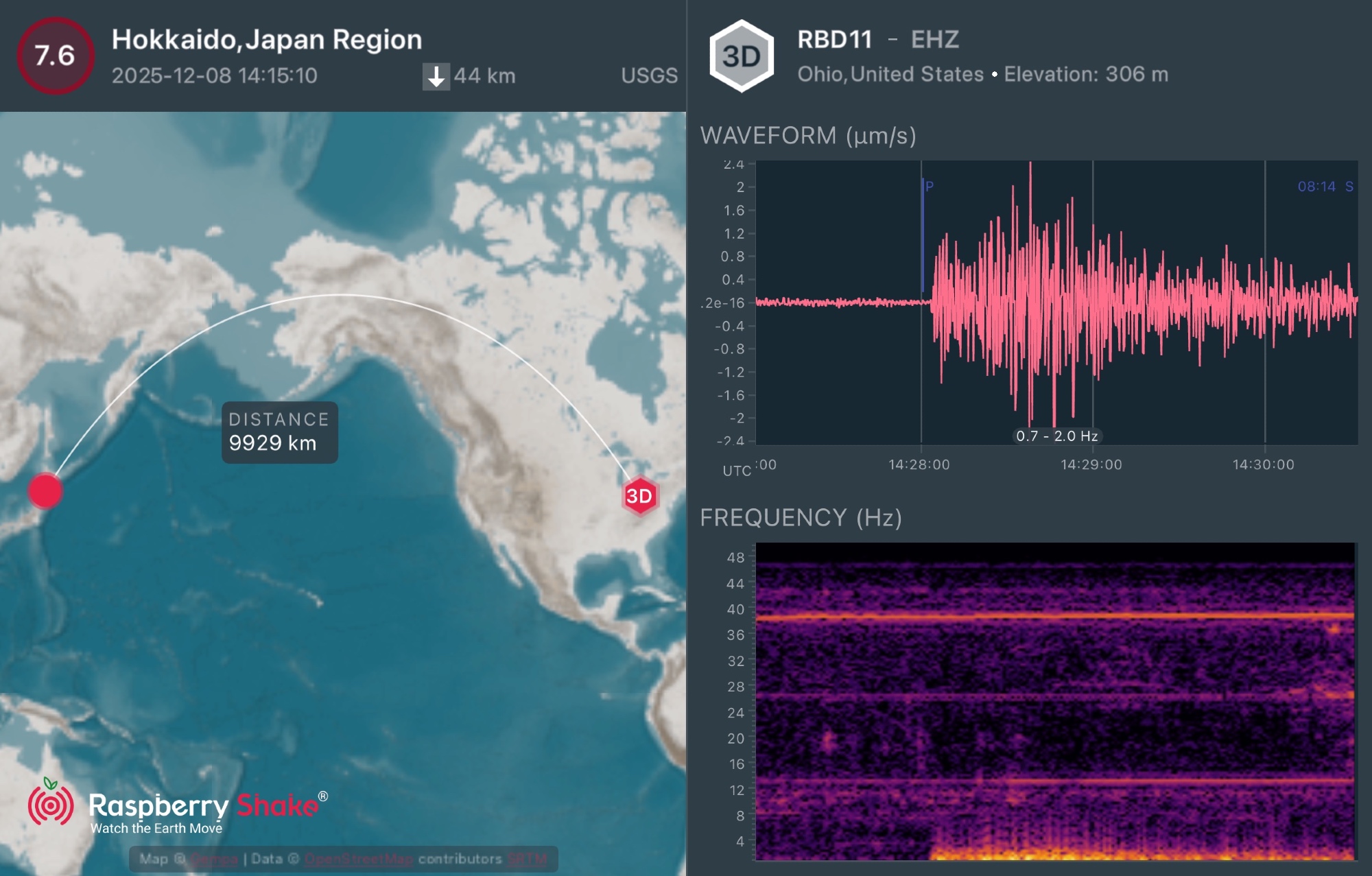Click the Raspberry Shake logo icon

[x=51, y=804]
